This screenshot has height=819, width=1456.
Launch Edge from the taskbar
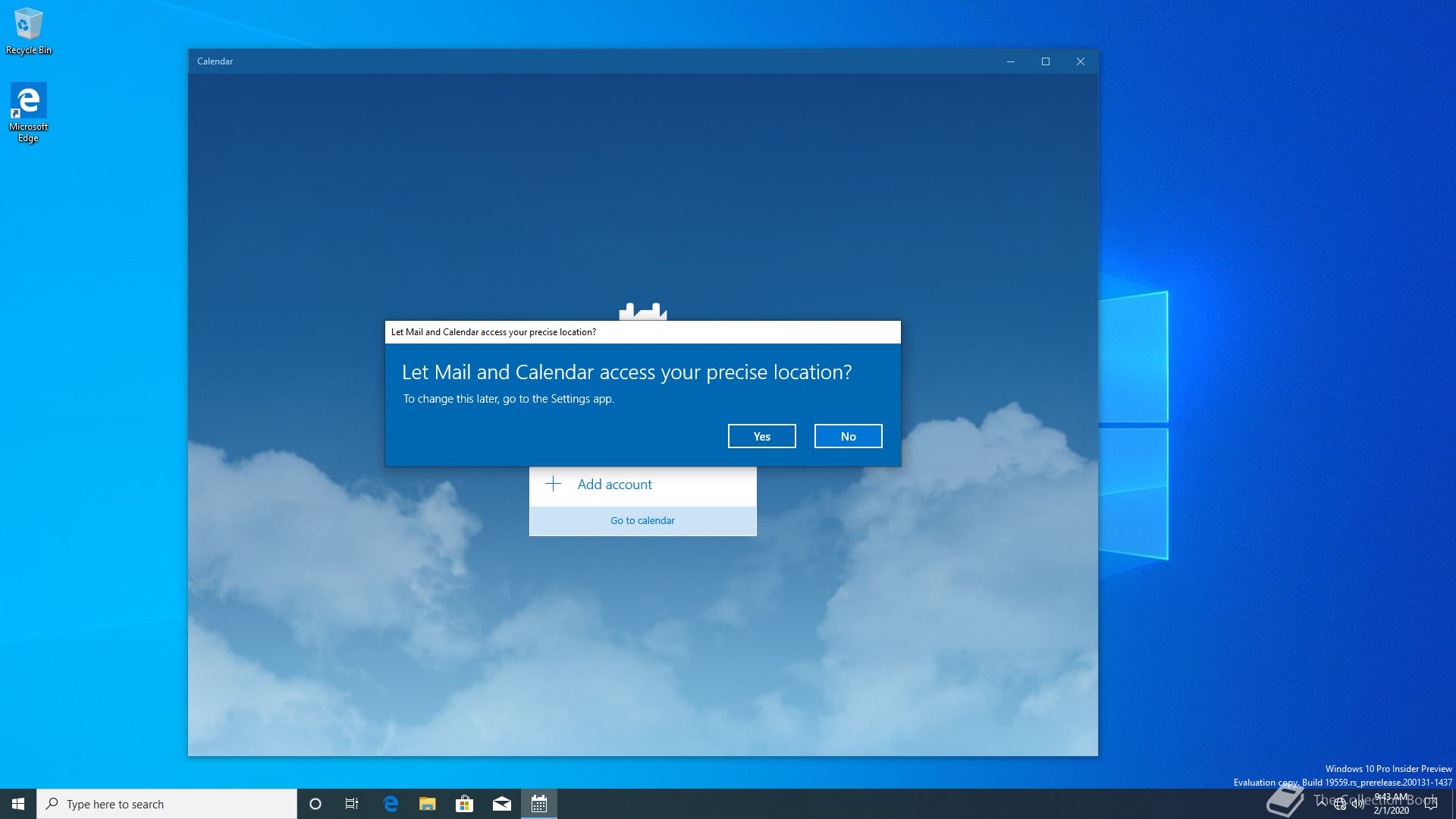pyautogui.click(x=391, y=804)
